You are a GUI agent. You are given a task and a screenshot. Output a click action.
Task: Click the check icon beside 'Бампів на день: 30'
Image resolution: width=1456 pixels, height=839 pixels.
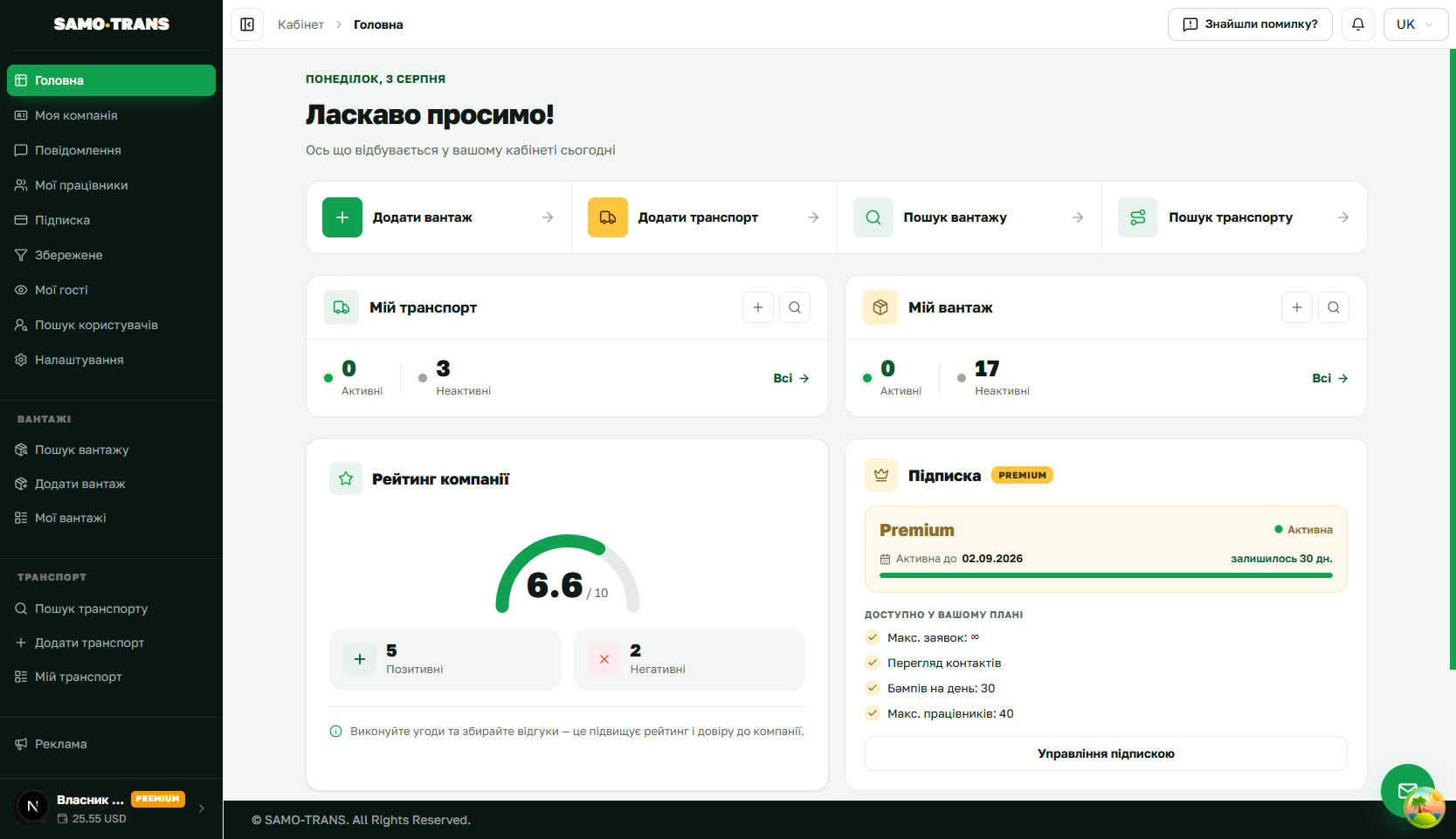pyautogui.click(x=872, y=688)
